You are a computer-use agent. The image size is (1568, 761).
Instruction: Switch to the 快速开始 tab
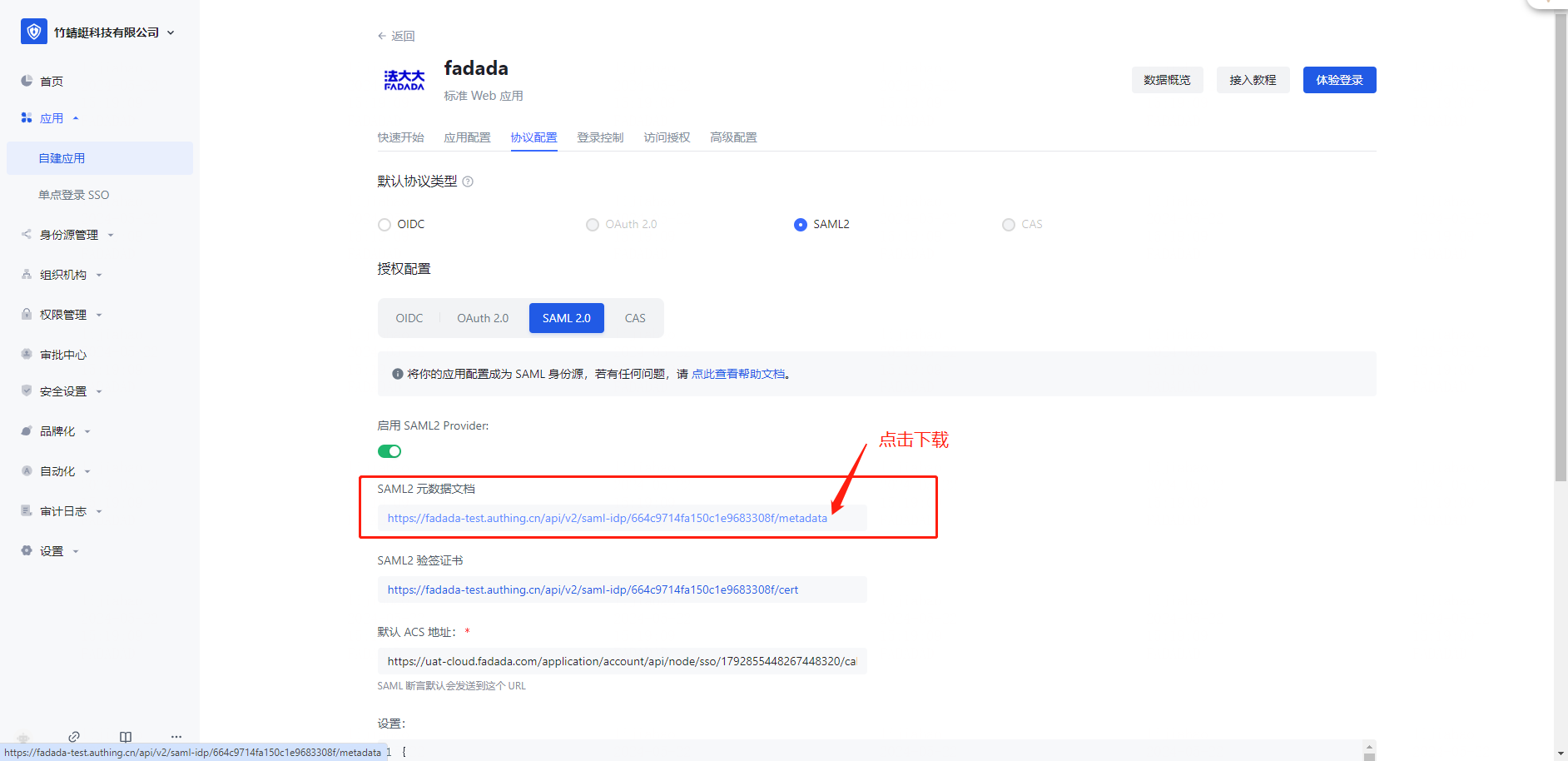point(400,137)
